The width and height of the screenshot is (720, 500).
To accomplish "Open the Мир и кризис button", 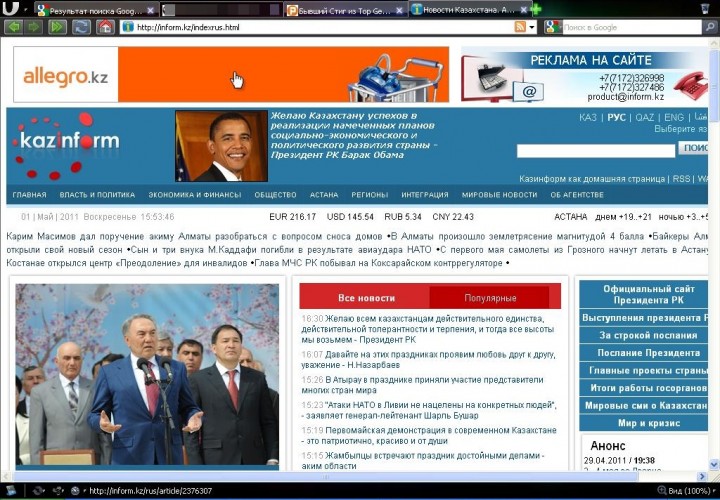I will pos(643,423).
